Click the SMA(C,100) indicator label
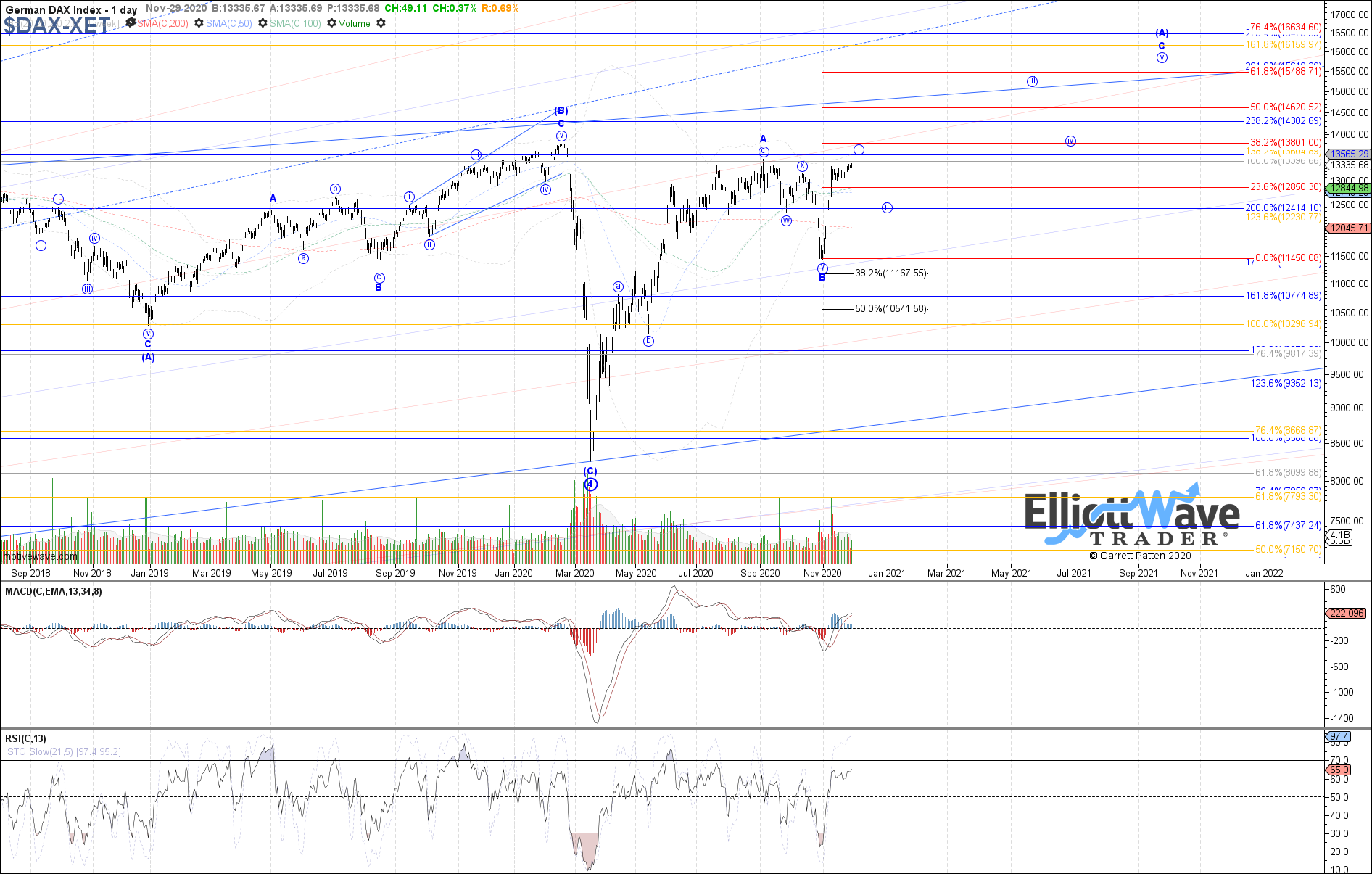Image resolution: width=1372 pixels, height=874 pixels. coord(295,23)
